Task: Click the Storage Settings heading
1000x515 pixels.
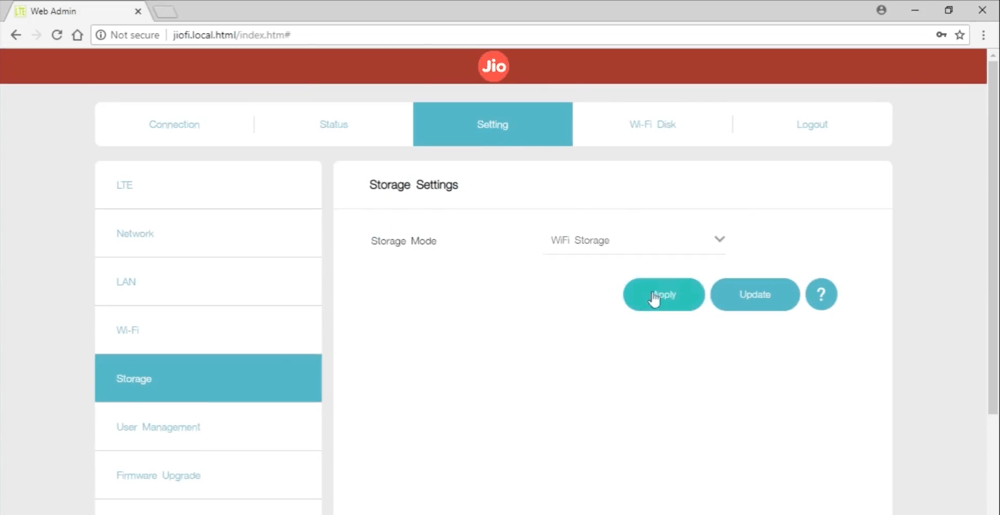Action: point(413,185)
